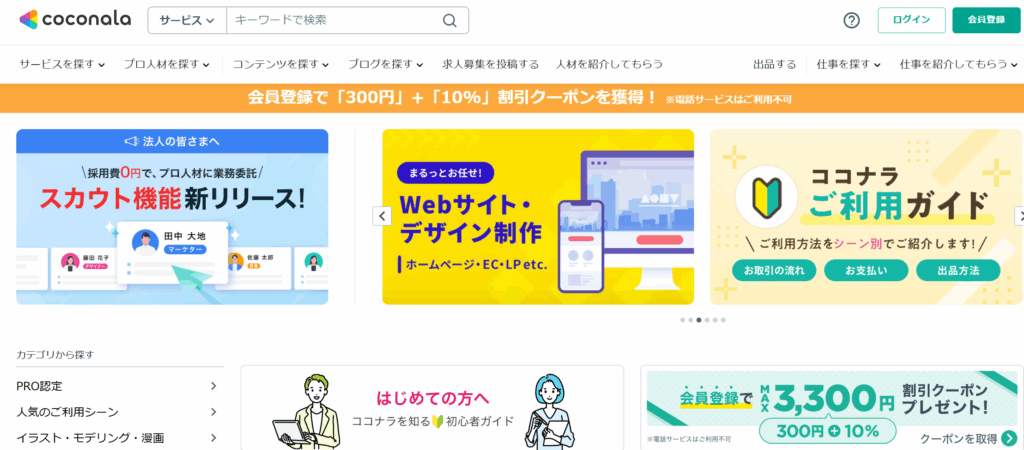This screenshot has width=1024, height=450.
Task: Open 求人募集を投稿する in the navigation
Action: (490, 64)
